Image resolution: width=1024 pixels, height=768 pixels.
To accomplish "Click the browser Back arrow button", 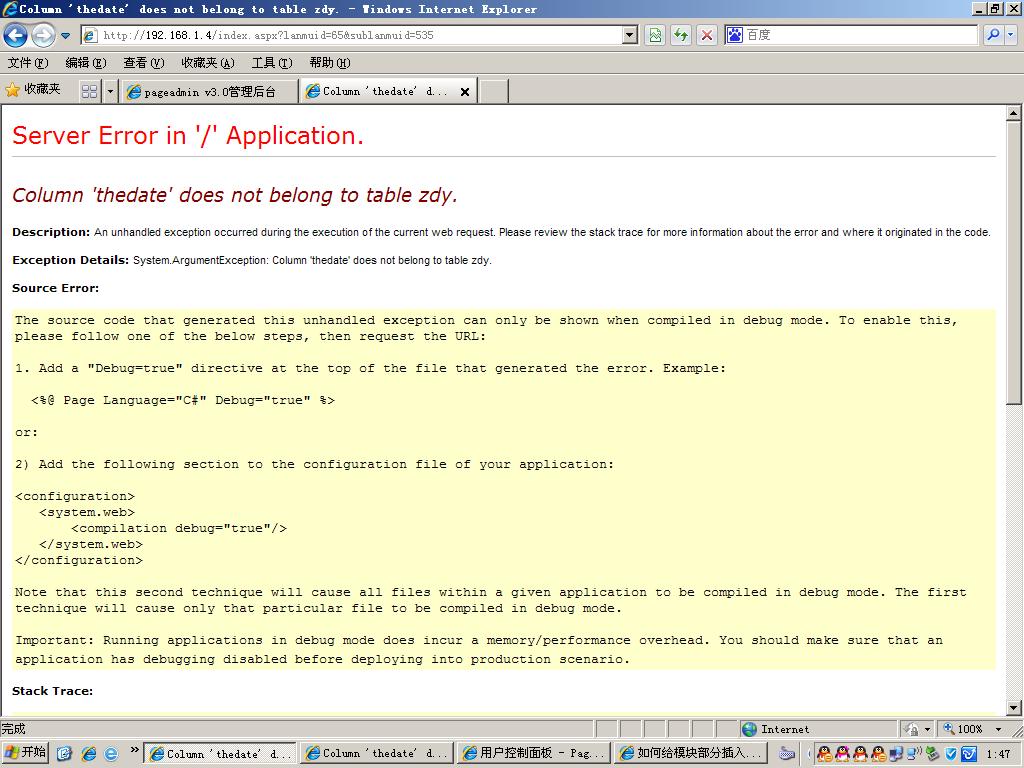I will pos(16,36).
